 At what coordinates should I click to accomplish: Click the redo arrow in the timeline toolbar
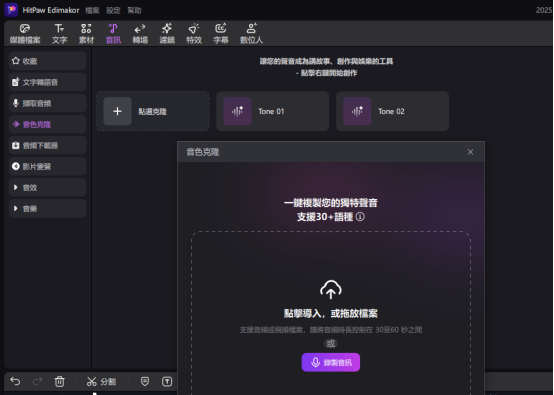[x=37, y=381]
